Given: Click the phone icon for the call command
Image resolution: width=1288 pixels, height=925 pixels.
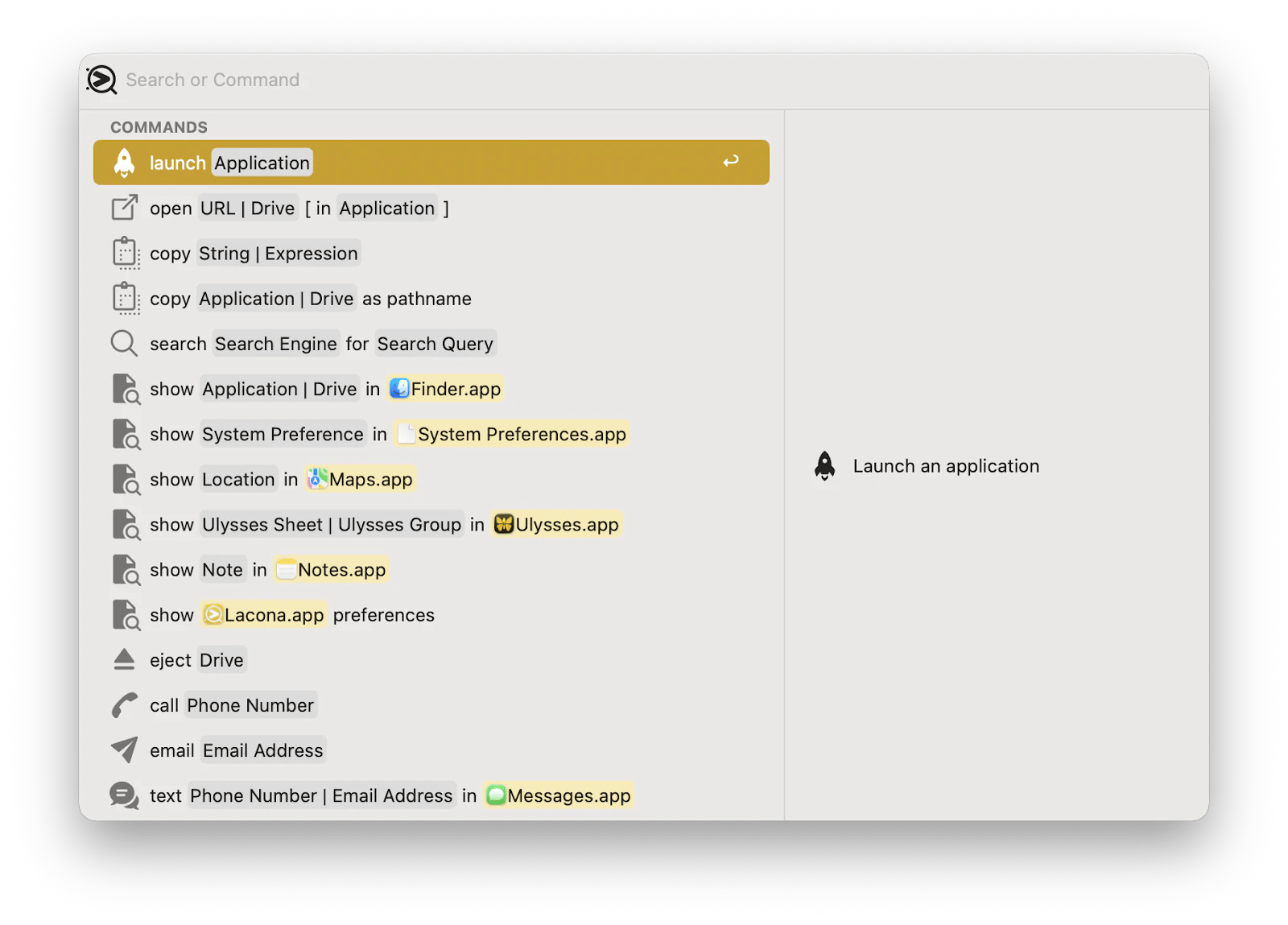Looking at the screenshot, I should tap(123, 704).
